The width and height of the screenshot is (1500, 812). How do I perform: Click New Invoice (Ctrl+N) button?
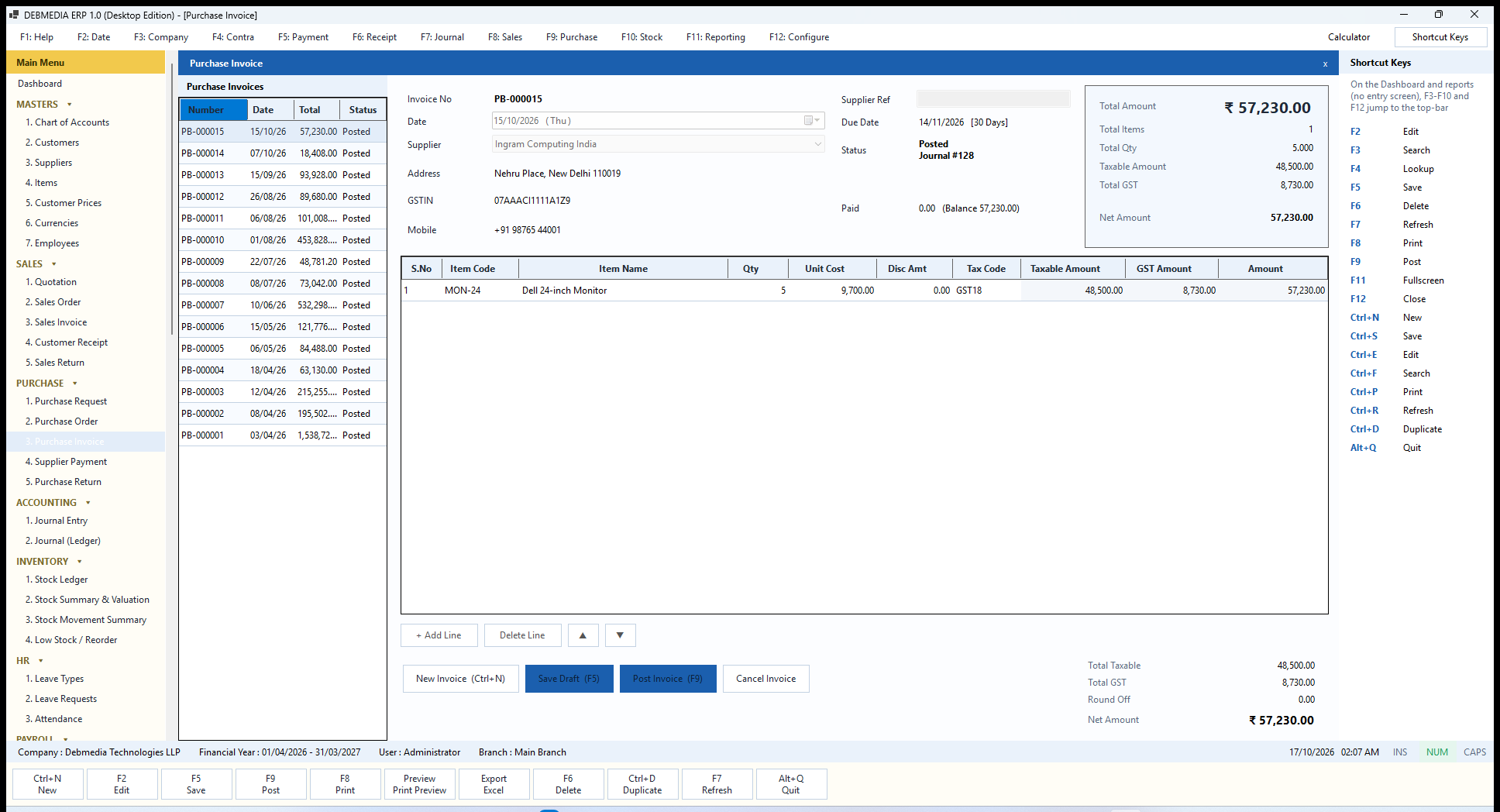461,679
